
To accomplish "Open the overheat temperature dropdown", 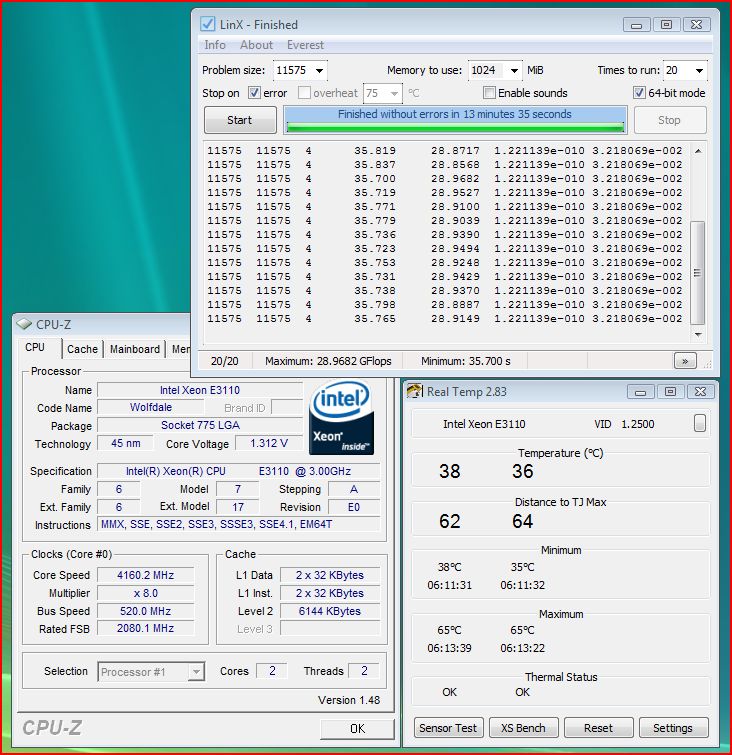I will pos(394,93).
